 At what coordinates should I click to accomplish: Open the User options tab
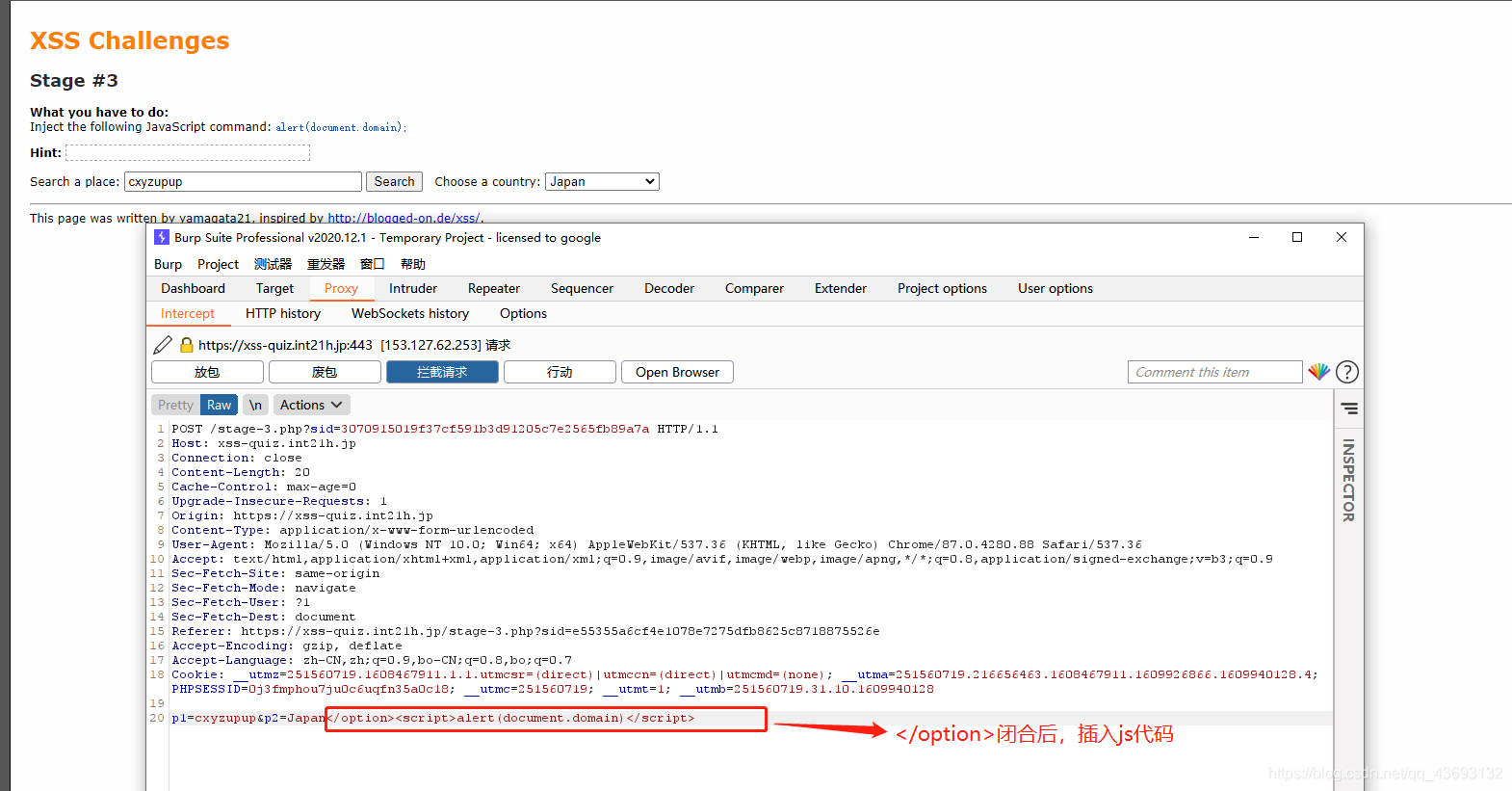click(1056, 288)
